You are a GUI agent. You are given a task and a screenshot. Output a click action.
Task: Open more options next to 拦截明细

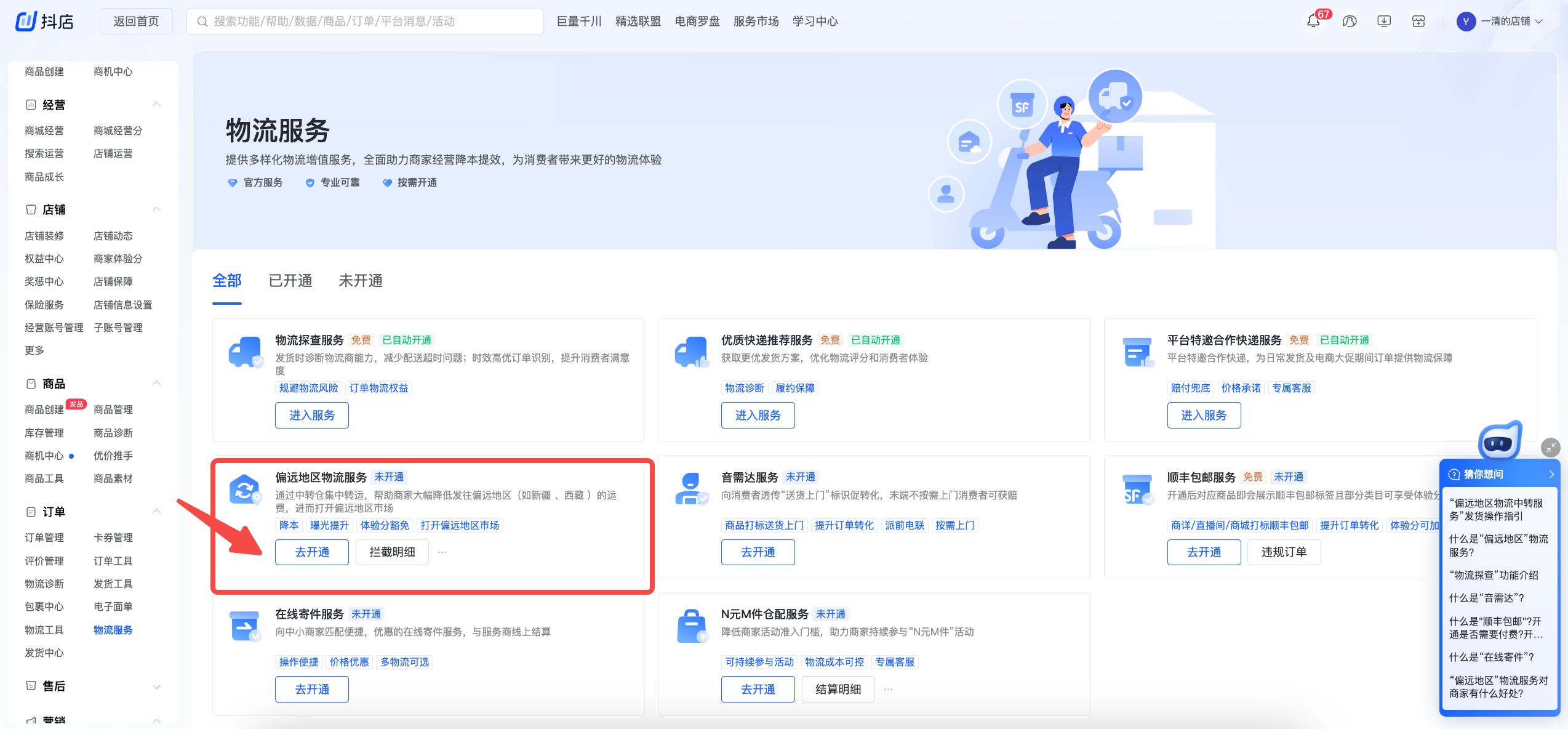coord(442,552)
